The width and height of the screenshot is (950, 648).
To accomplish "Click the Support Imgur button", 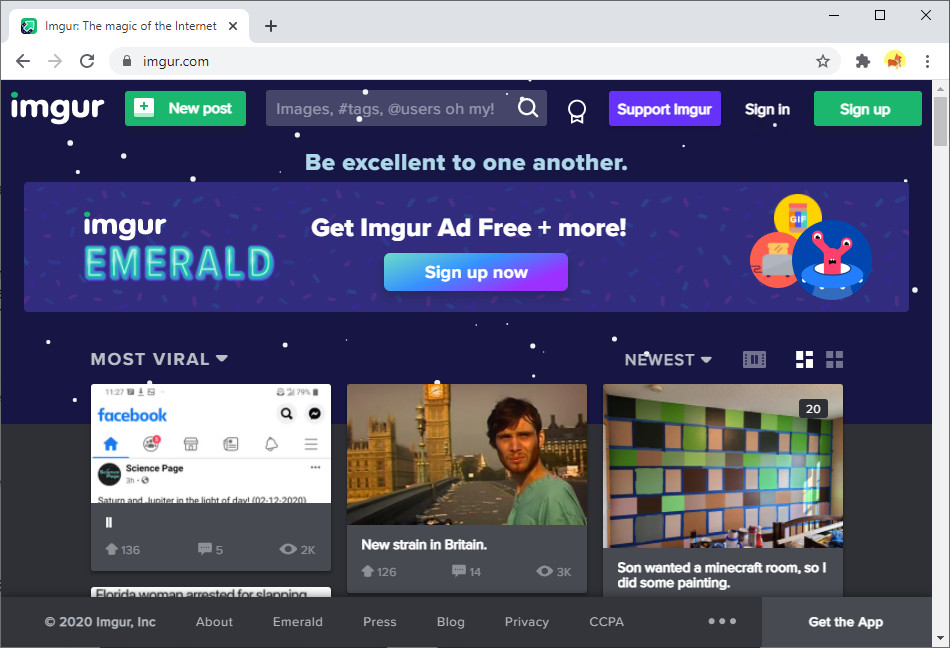I will (665, 109).
